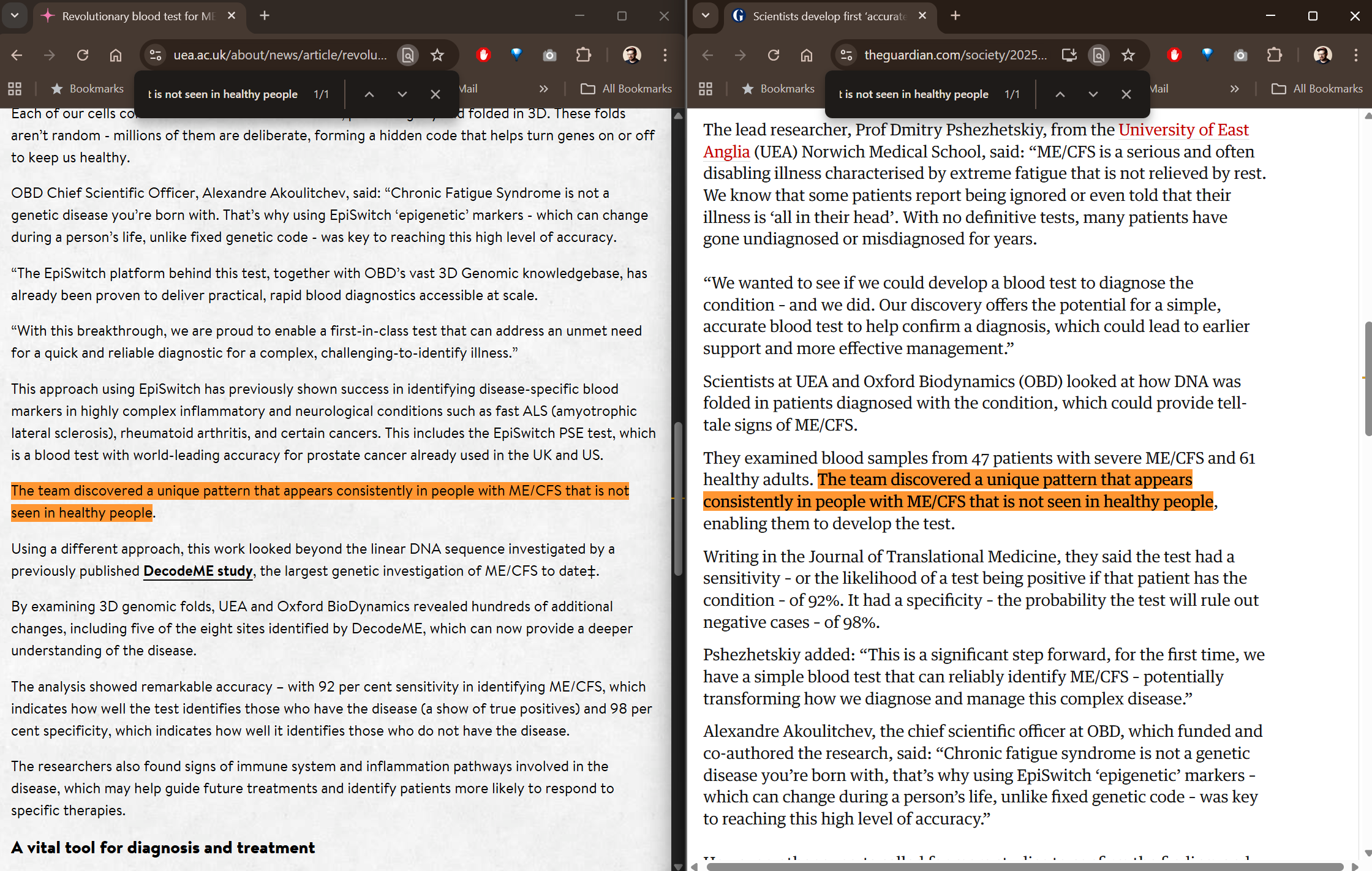
Task: Reload the UEA article page
Action: [83, 55]
